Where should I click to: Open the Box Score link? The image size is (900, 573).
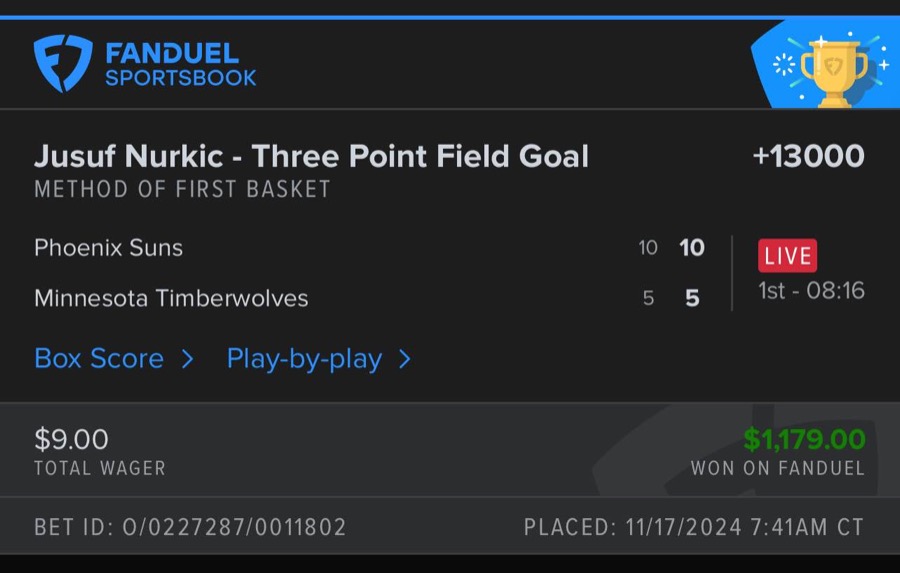tap(99, 359)
